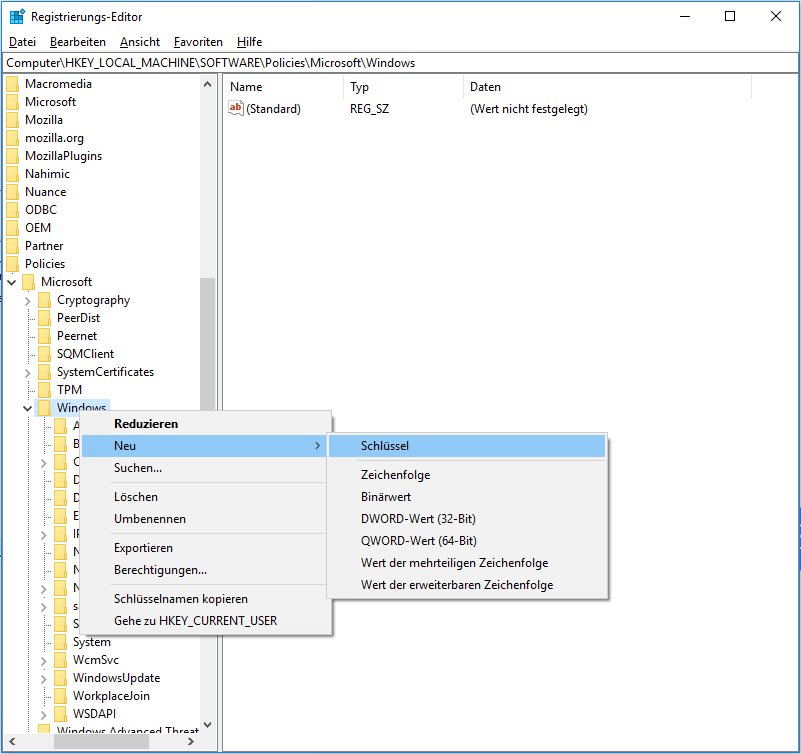The width and height of the screenshot is (801, 754).
Task: Create a new QWORD-Wert (64-Bit)
Action: [467, 541]
